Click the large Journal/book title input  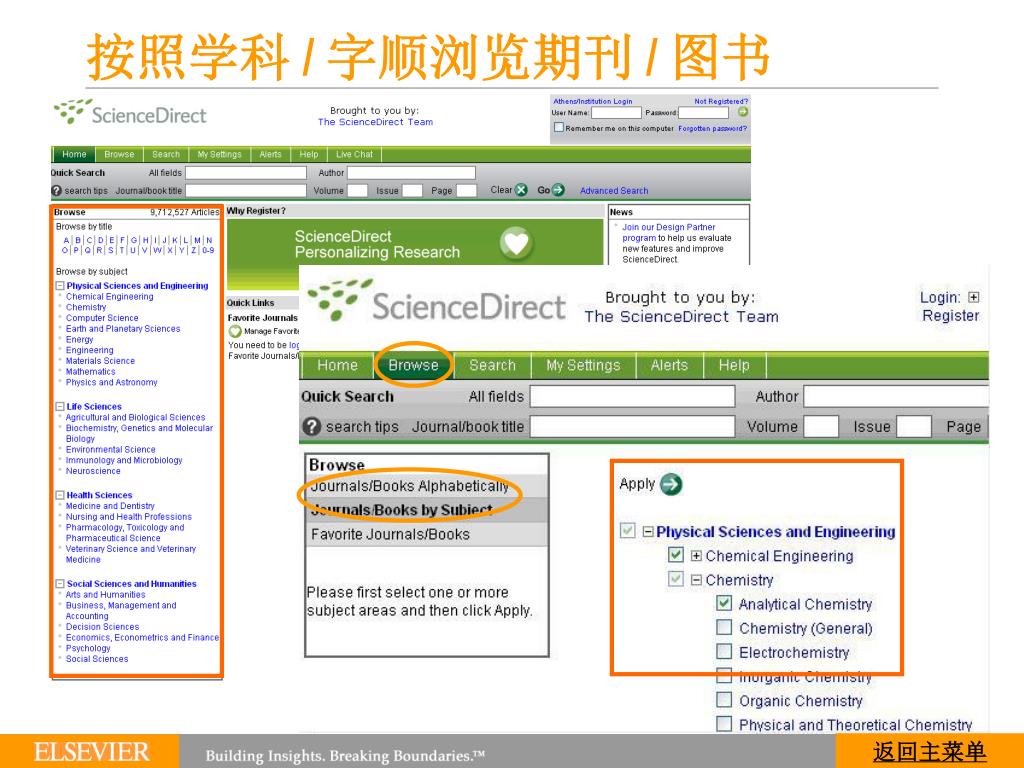tap(632, 426)
